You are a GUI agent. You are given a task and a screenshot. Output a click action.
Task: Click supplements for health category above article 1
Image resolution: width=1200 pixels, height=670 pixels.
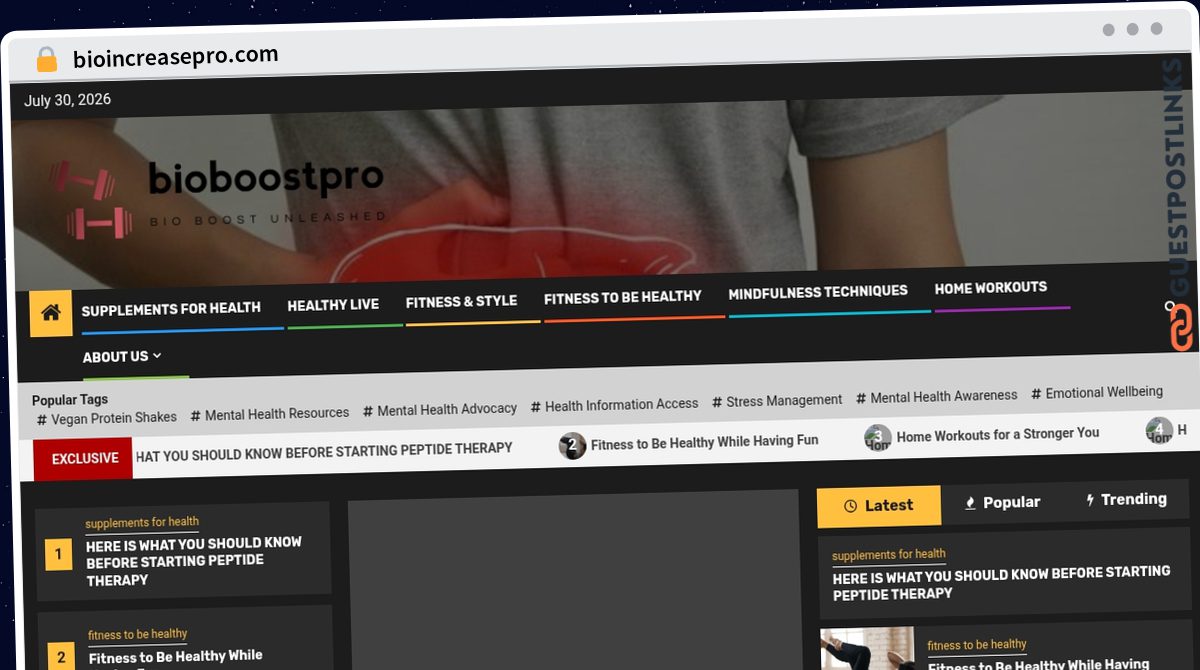click(142, 522)
